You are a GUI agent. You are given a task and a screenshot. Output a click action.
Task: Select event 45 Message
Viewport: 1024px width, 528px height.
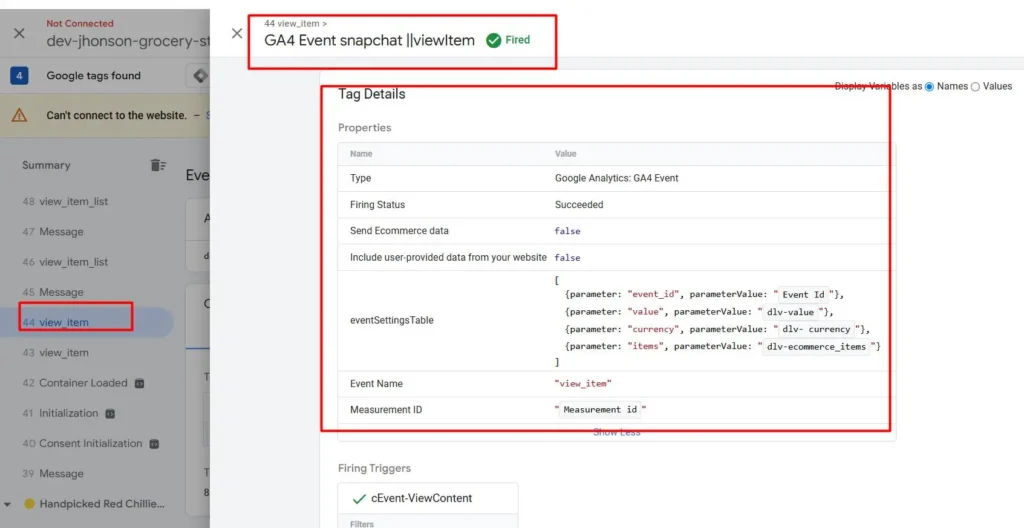click(x=53, y=292)
